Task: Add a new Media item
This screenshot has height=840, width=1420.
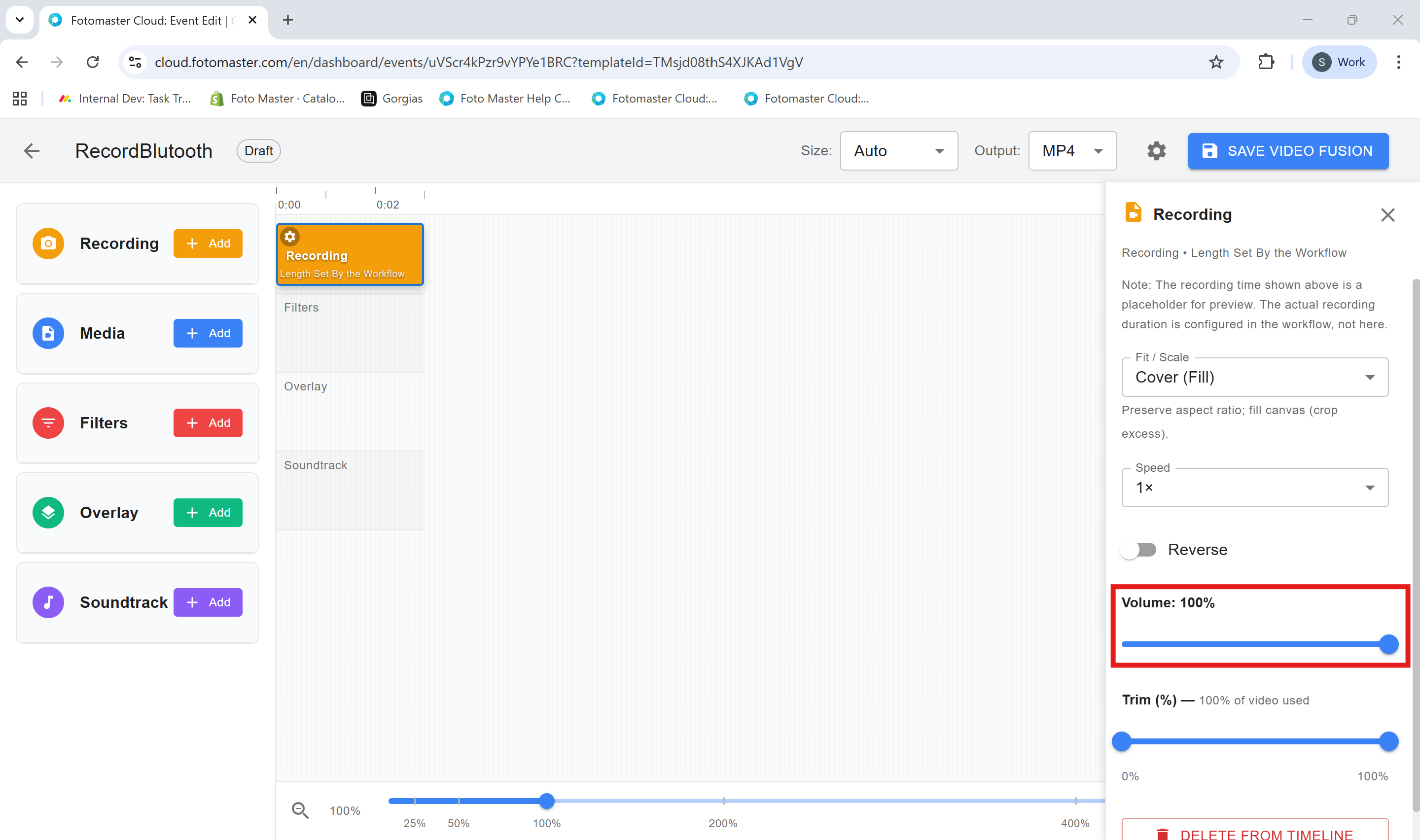Action: pos(208,333)
